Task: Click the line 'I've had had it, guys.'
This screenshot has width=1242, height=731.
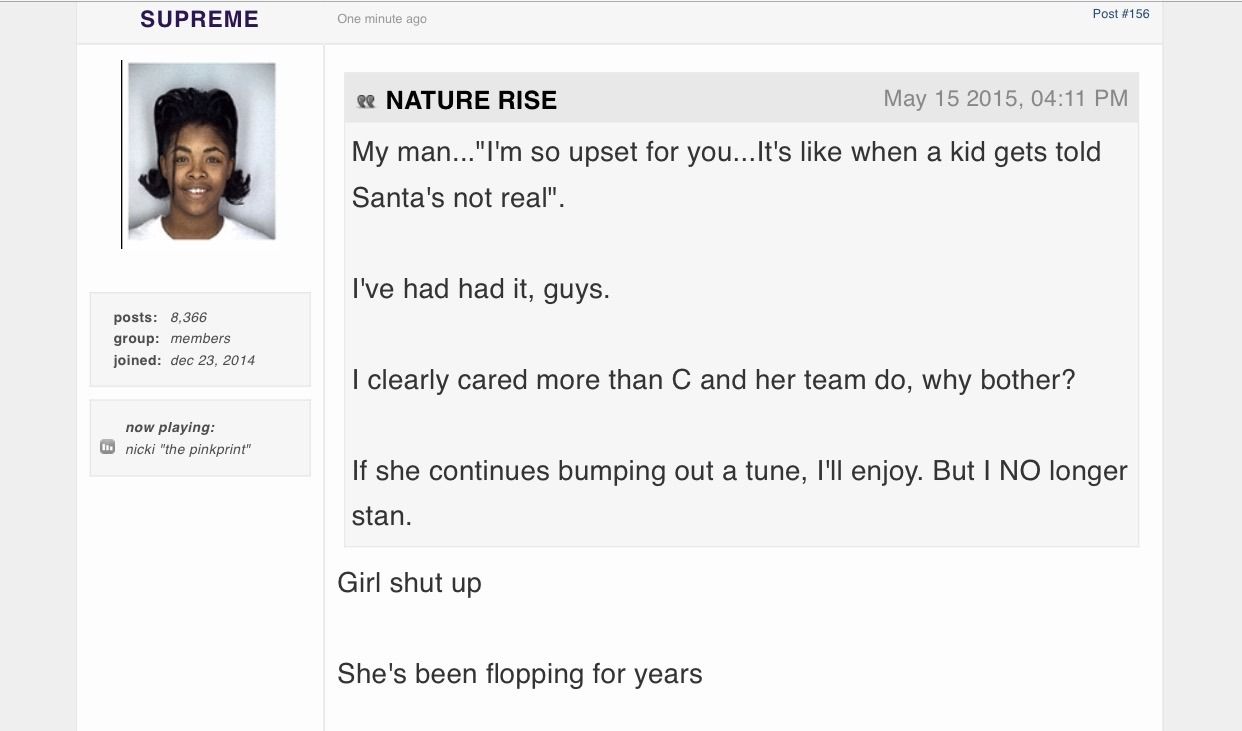Action: click(480, 290)
